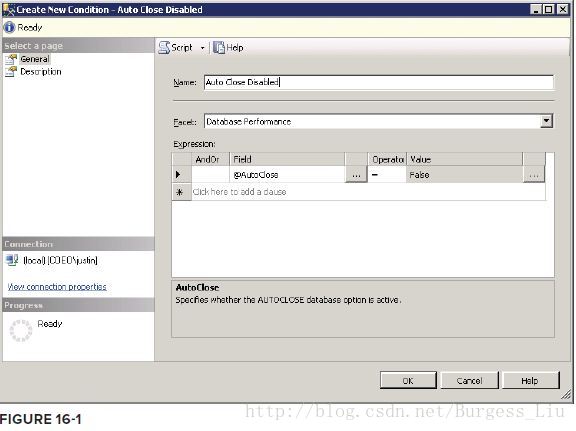Click the AndOr cell of the first clause
The width and height of the screenshot is (576, 431).
click(x=210, y=175)
